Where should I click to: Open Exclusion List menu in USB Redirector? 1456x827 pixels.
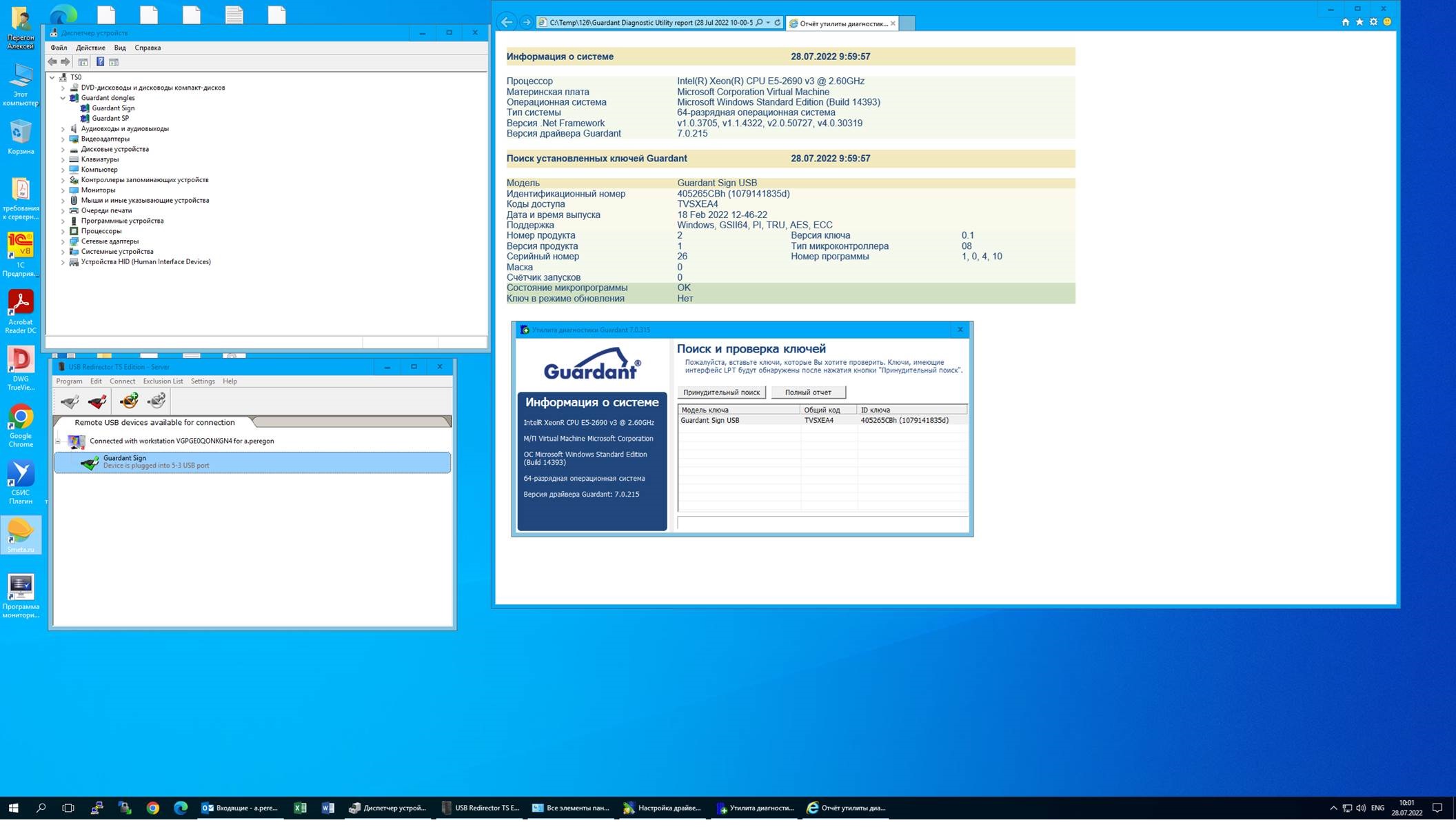click(163, 381)
